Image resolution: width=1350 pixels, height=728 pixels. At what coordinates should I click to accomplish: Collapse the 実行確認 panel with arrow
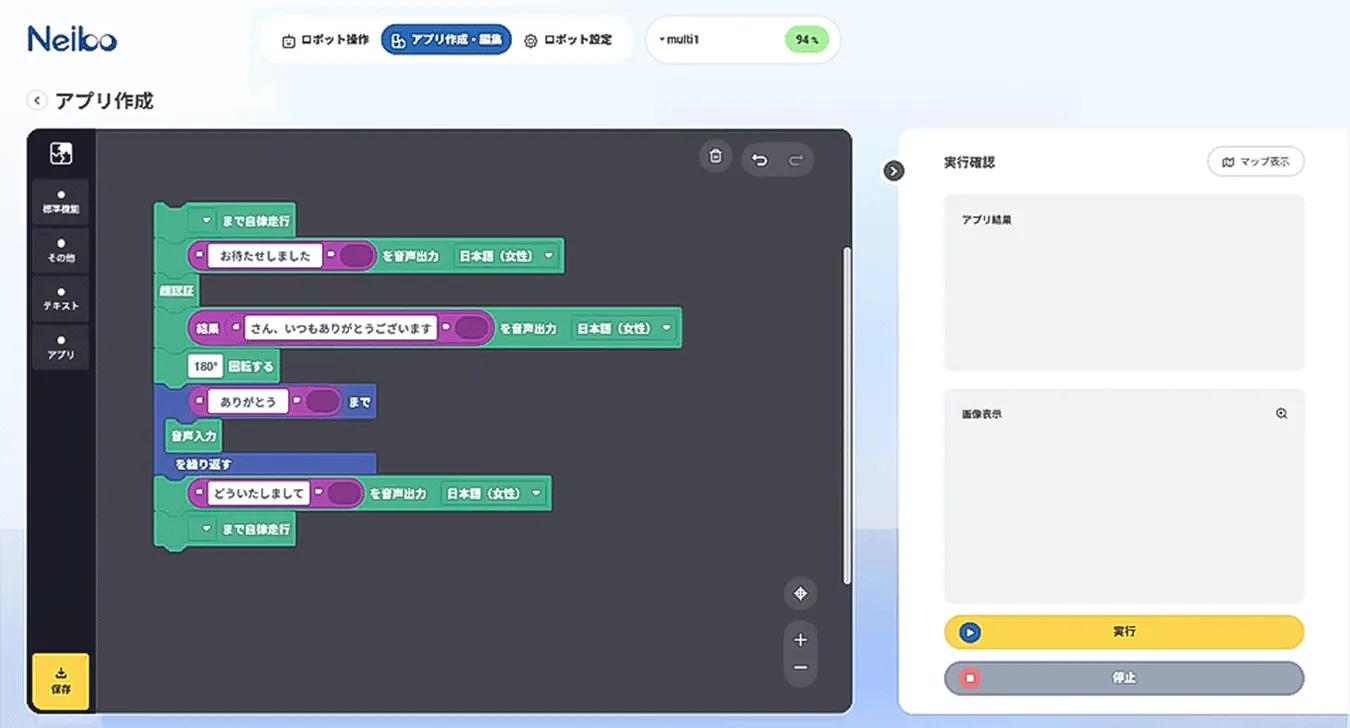(x=894, y=171)
